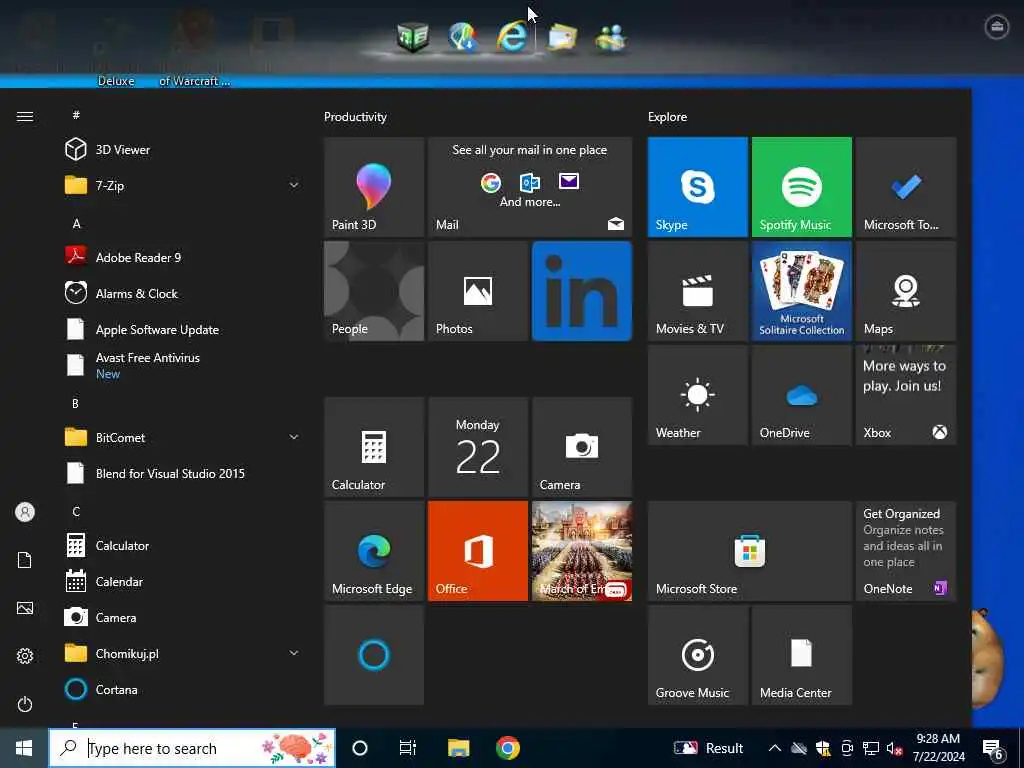This screenshot has width=1024, height=768.
Task: Open the Paint 3D tile
Action: point(374,187)
